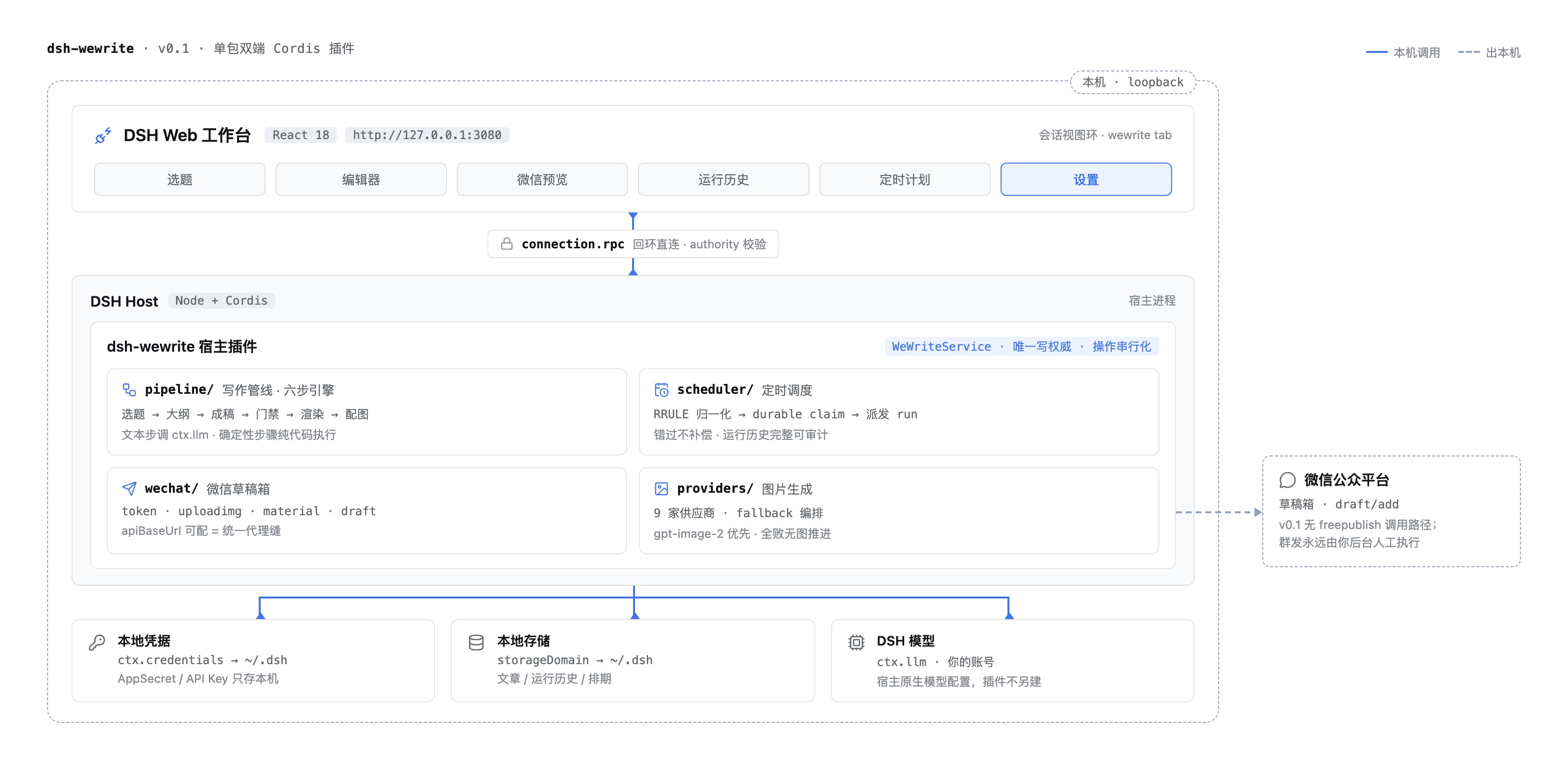Click 会话视图环 · wewrite tab text
Screen dimensions: 1568x766
pos(1105,135)
